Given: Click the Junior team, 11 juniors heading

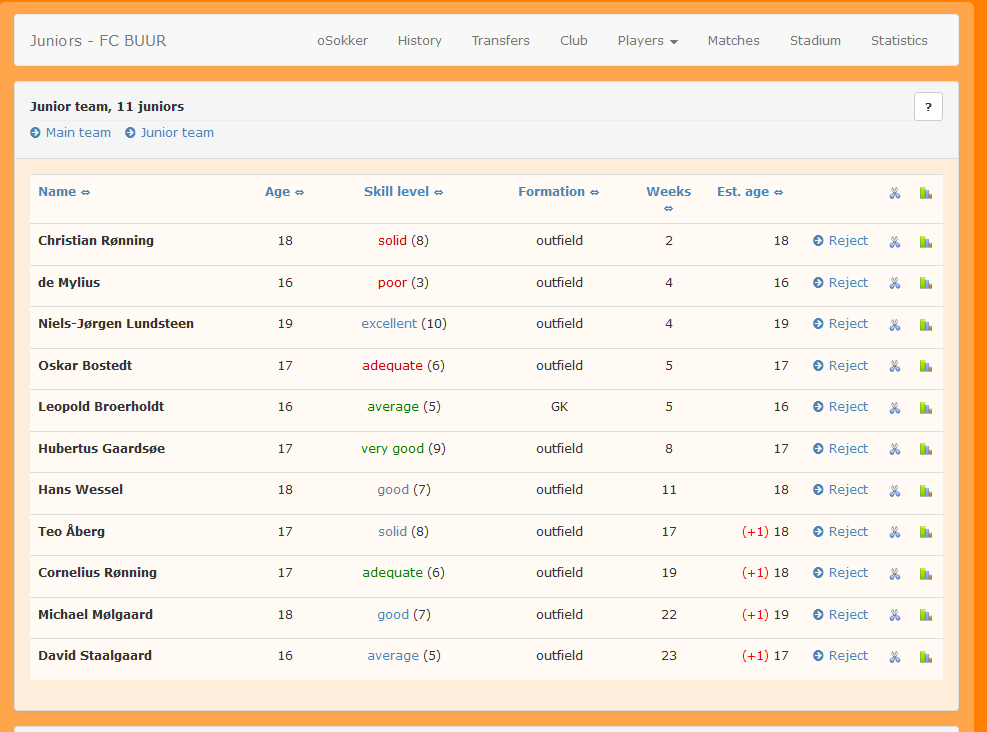Looking at the screenshot, I should [107, 106].
